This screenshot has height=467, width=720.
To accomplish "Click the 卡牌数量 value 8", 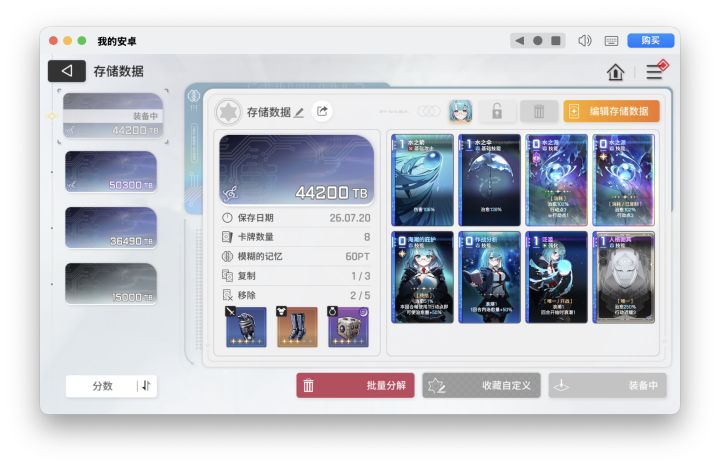I will coord(367,237).
